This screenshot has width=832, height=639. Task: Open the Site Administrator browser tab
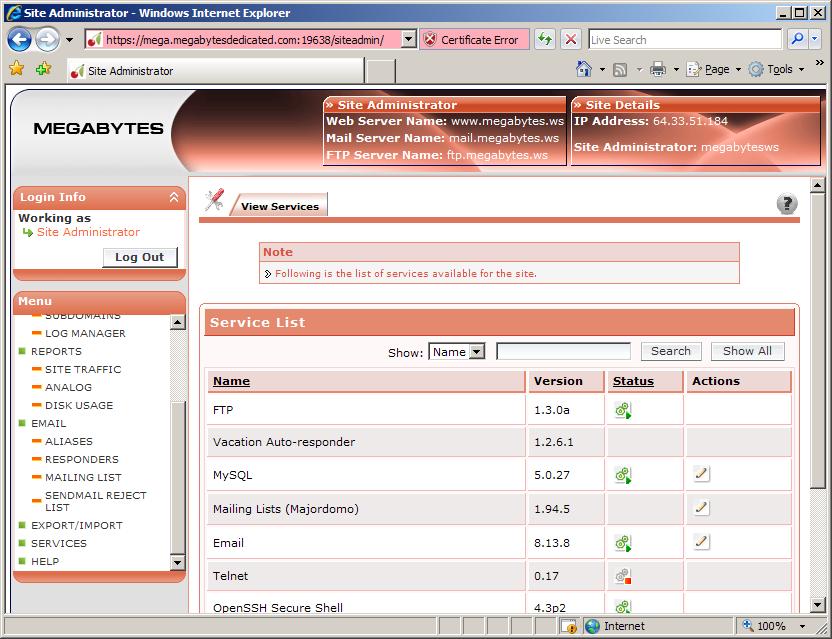215,71
